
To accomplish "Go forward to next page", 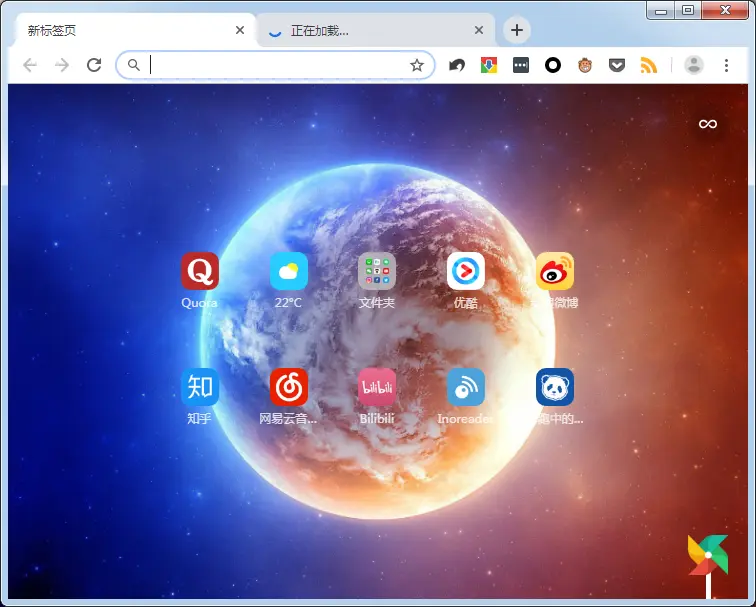I will coord(62,65).
